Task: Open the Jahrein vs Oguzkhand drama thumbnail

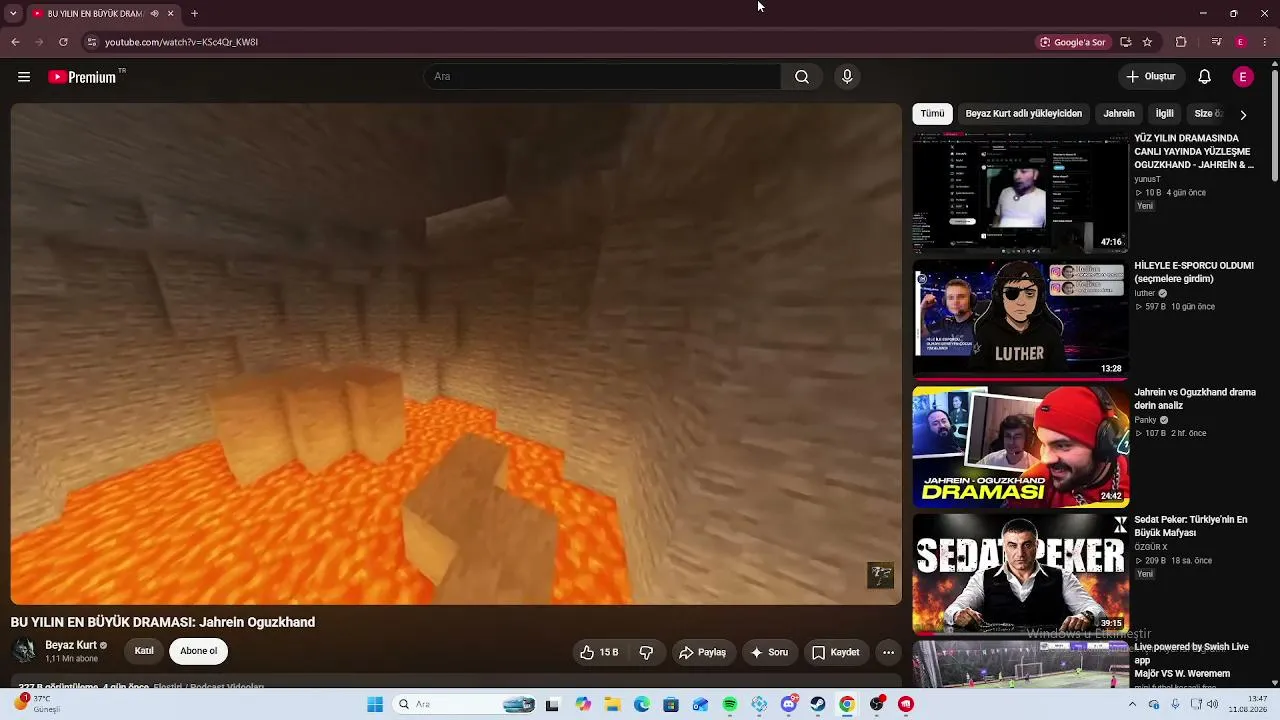Action: coord(1020,447)
